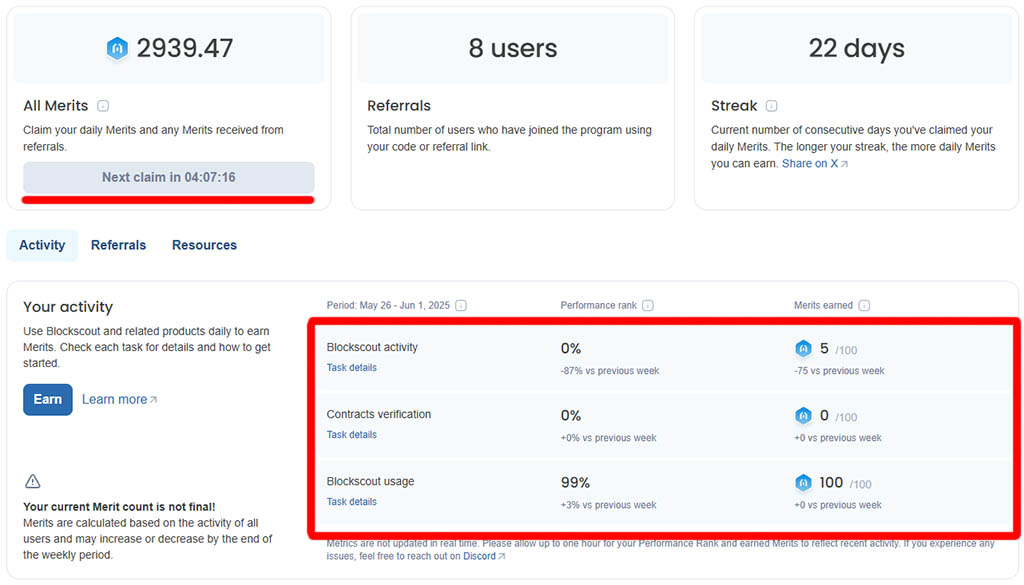Click the Merit icon in Blockscout activity row

803,349
